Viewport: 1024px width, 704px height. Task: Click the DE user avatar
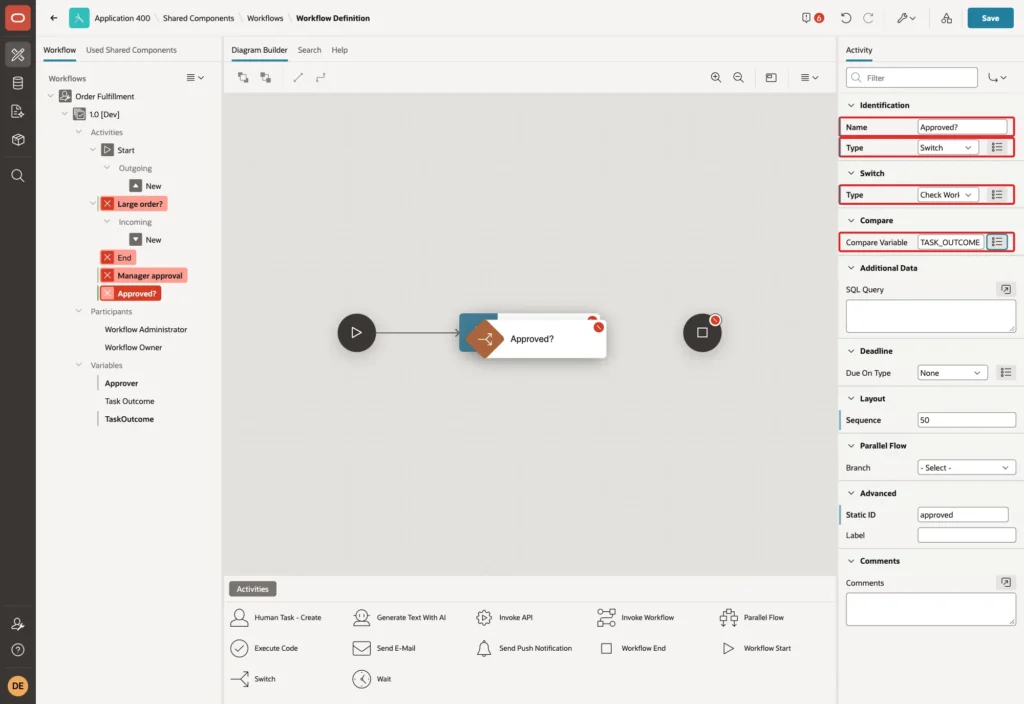point(18,686)
